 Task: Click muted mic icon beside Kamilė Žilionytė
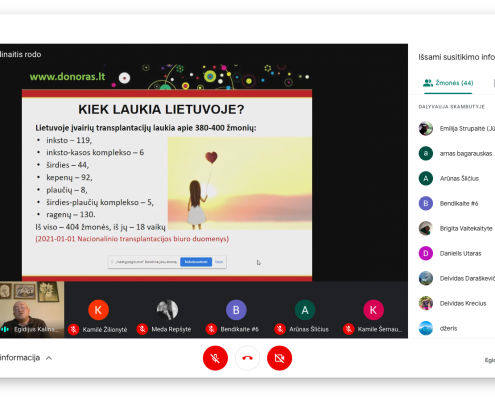pos(74,330)
